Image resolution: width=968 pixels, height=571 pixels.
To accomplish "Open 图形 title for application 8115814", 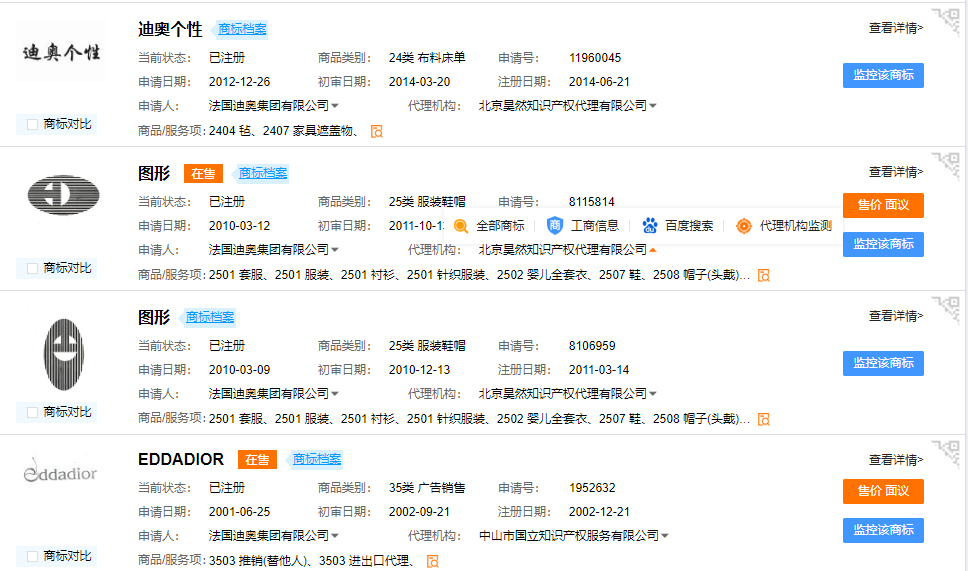I will (x=154, y=173).
